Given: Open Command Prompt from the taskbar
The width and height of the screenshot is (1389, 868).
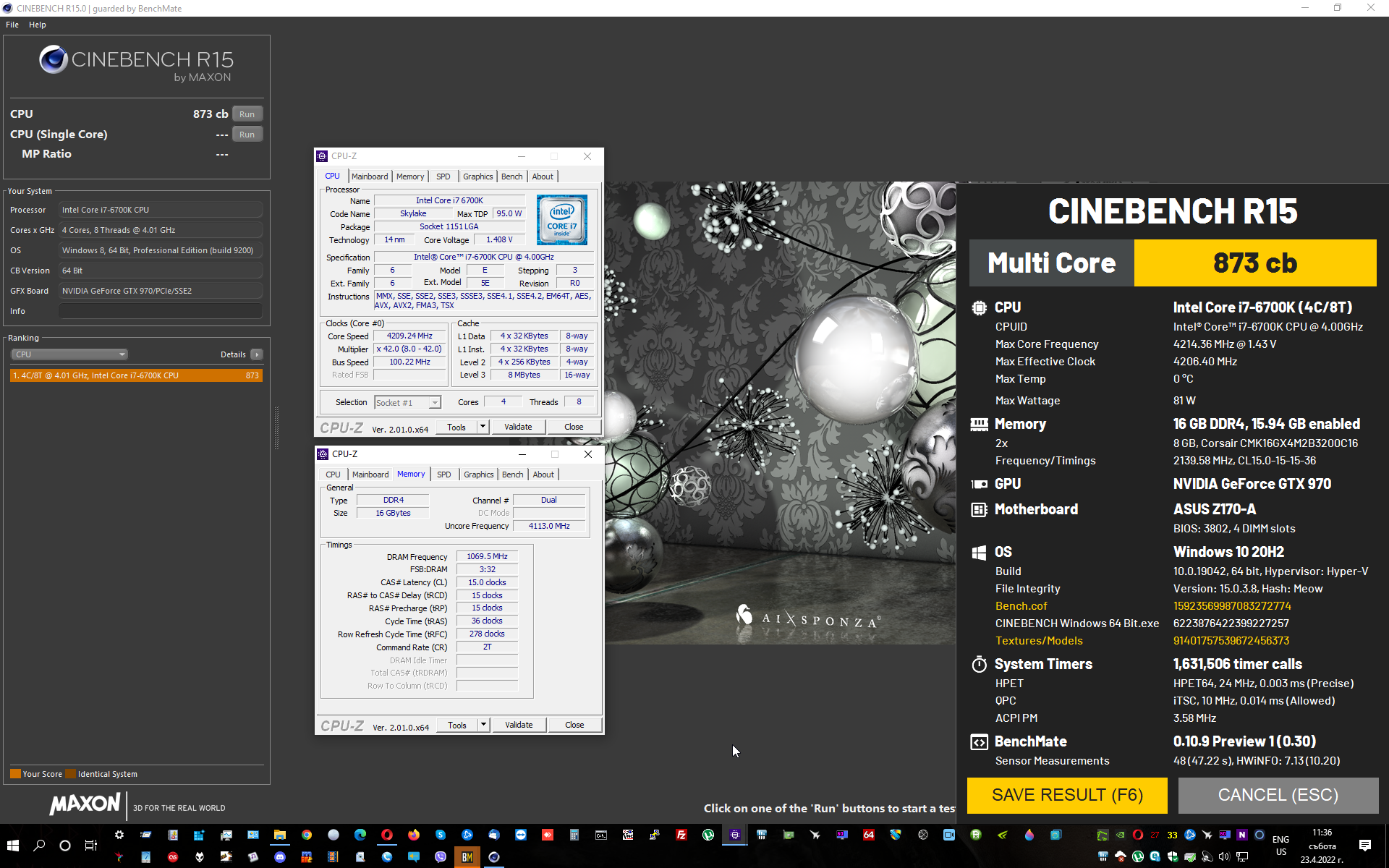Looking at the screenshot, I should pyautogui.click(x=601, y=835).
